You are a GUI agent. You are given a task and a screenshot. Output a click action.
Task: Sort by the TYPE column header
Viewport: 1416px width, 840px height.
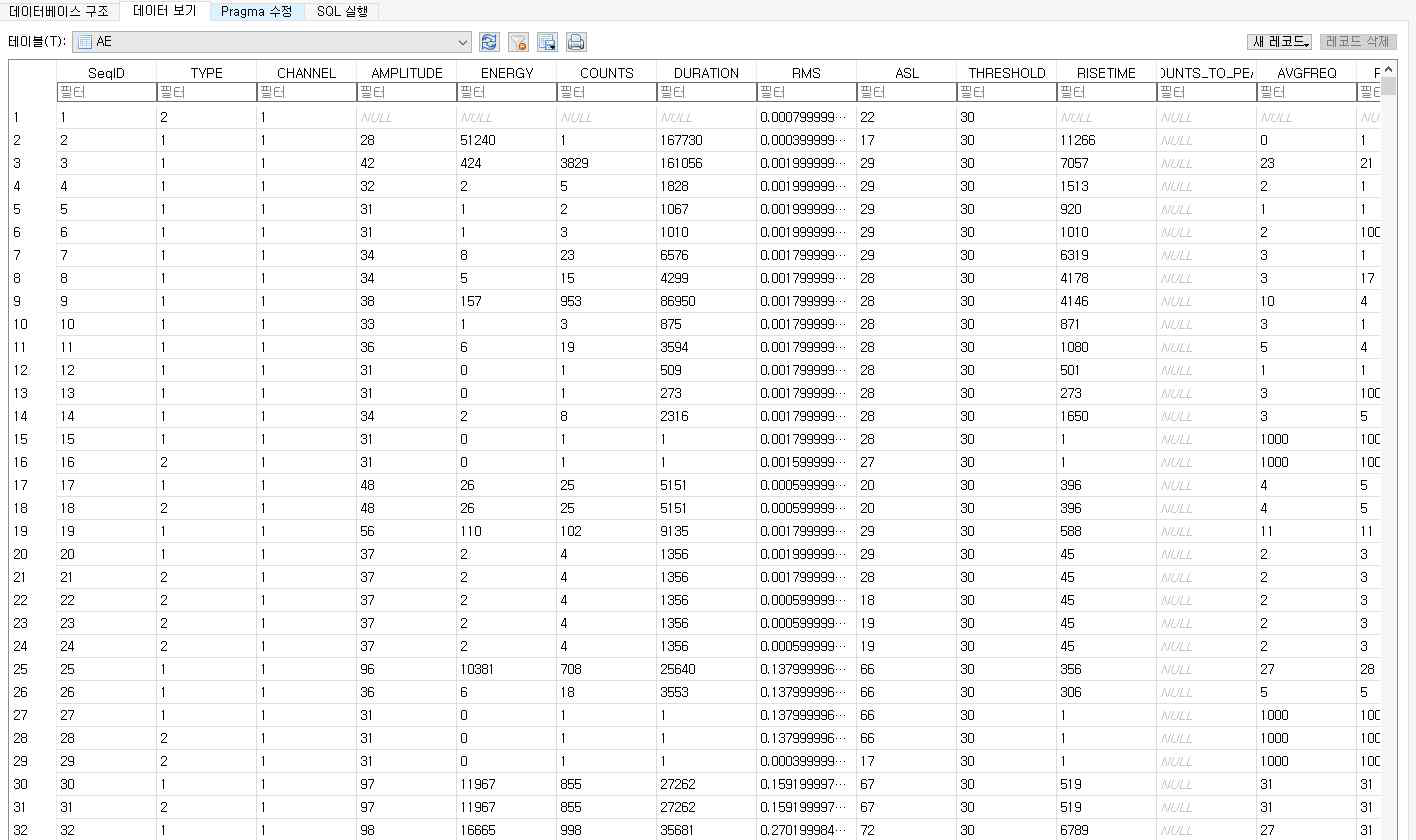(206, 73)
